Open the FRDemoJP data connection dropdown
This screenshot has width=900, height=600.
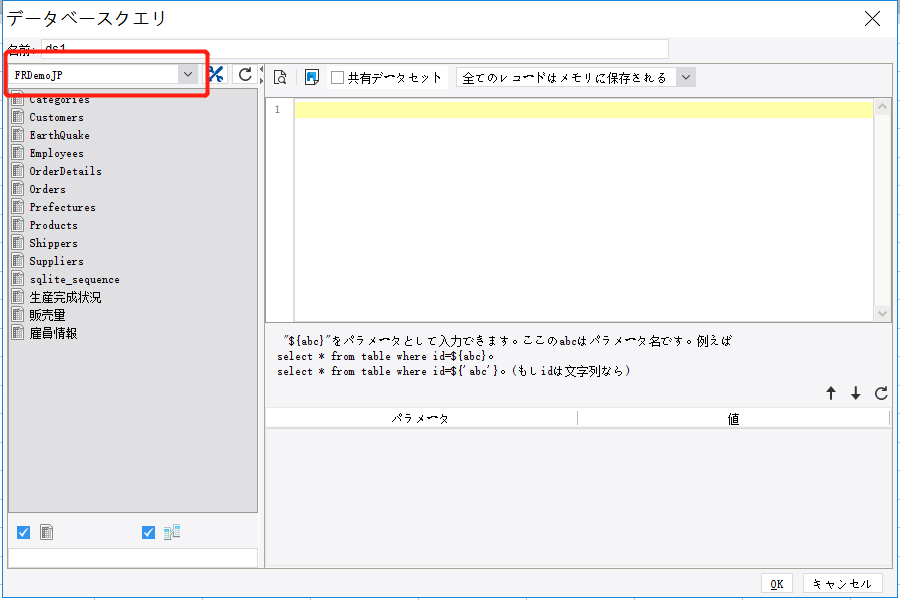187,74
